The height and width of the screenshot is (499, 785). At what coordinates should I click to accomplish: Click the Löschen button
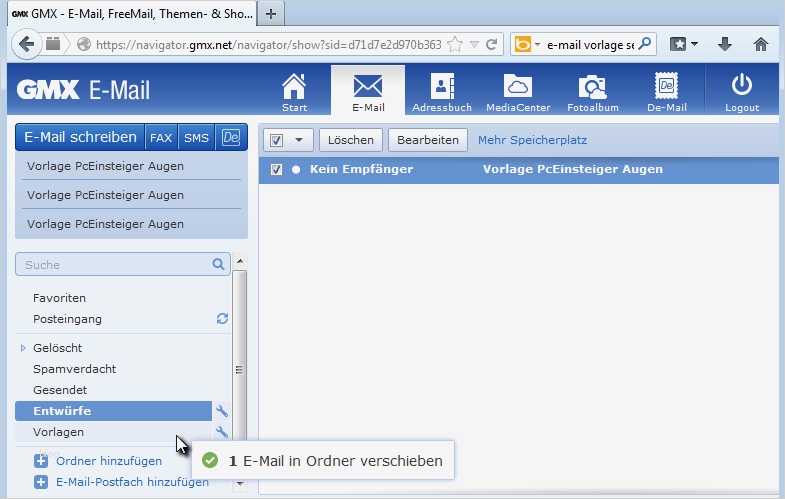pos(350,140)
